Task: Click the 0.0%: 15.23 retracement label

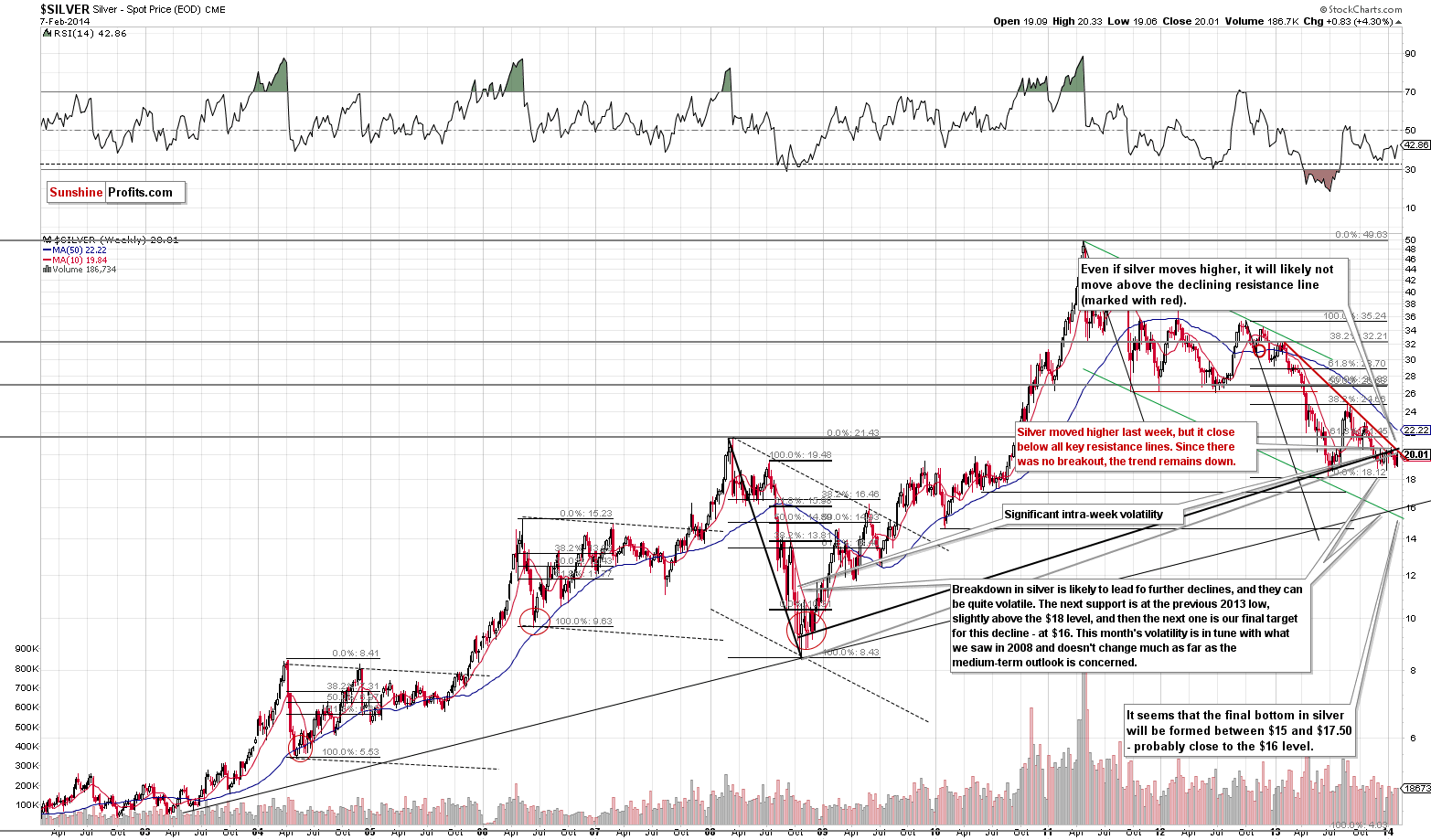Action: click(x=586, y=514)
